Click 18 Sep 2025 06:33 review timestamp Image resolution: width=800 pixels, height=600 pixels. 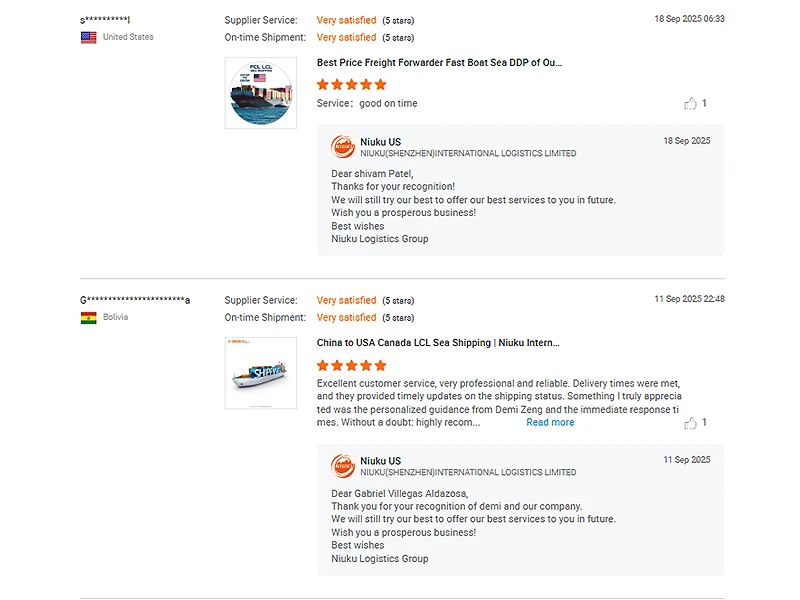click(x=689, y=19)
